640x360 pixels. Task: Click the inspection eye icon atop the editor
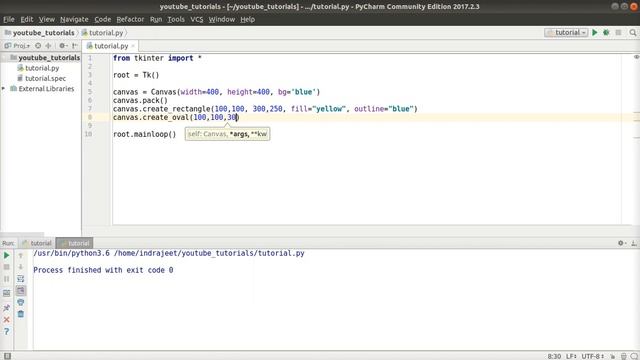click(x=636, y=57)
